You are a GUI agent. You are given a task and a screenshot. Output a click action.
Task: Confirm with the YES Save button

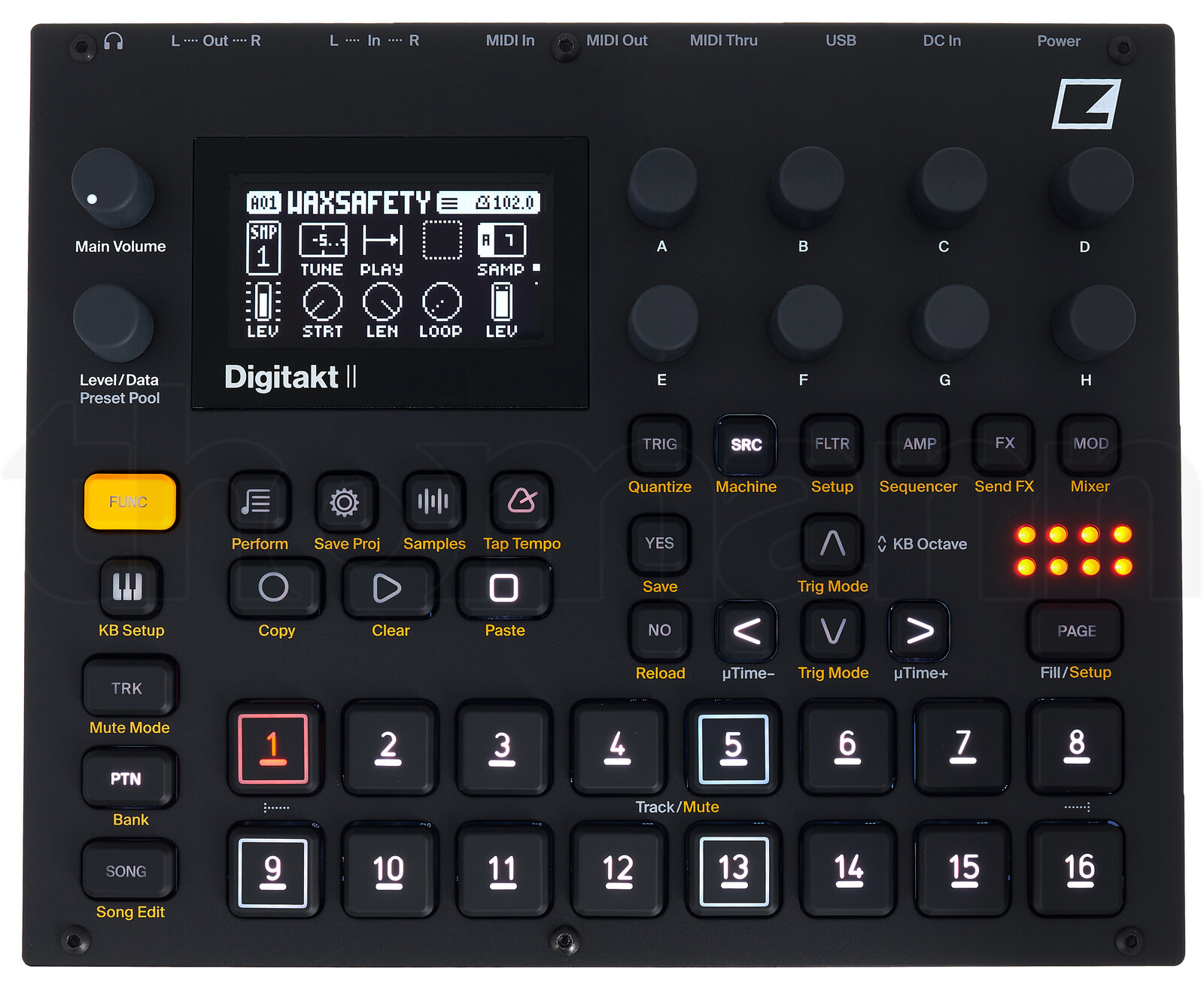coord(659,543)
